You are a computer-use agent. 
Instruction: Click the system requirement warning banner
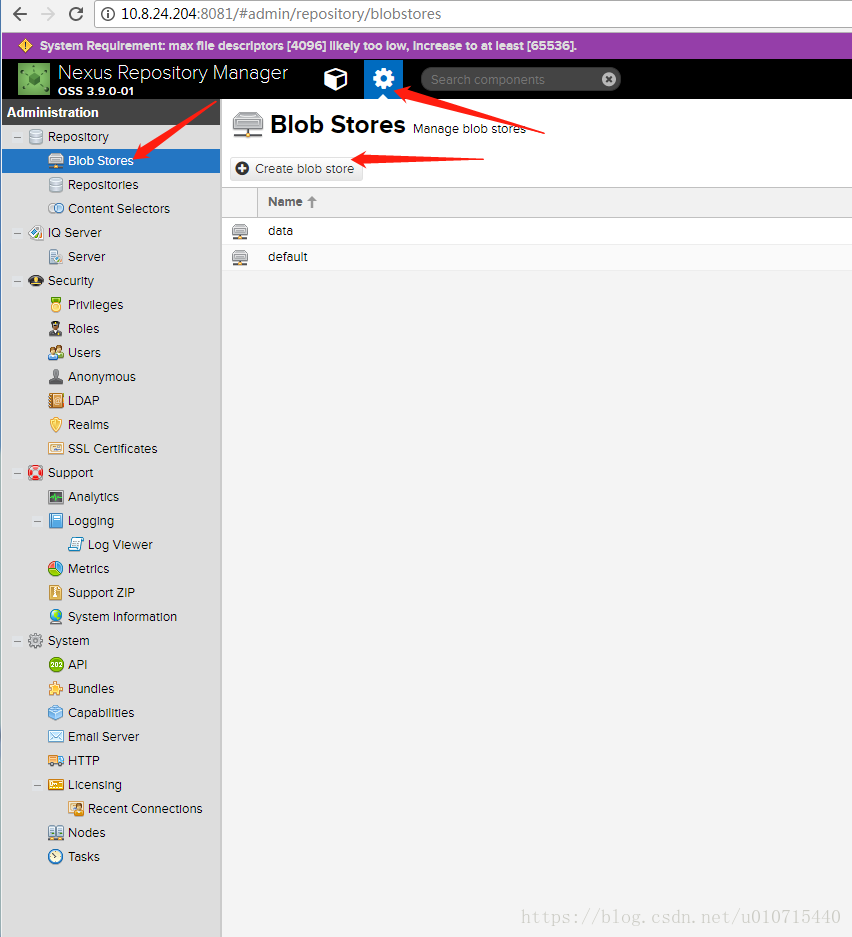[427, 46]
